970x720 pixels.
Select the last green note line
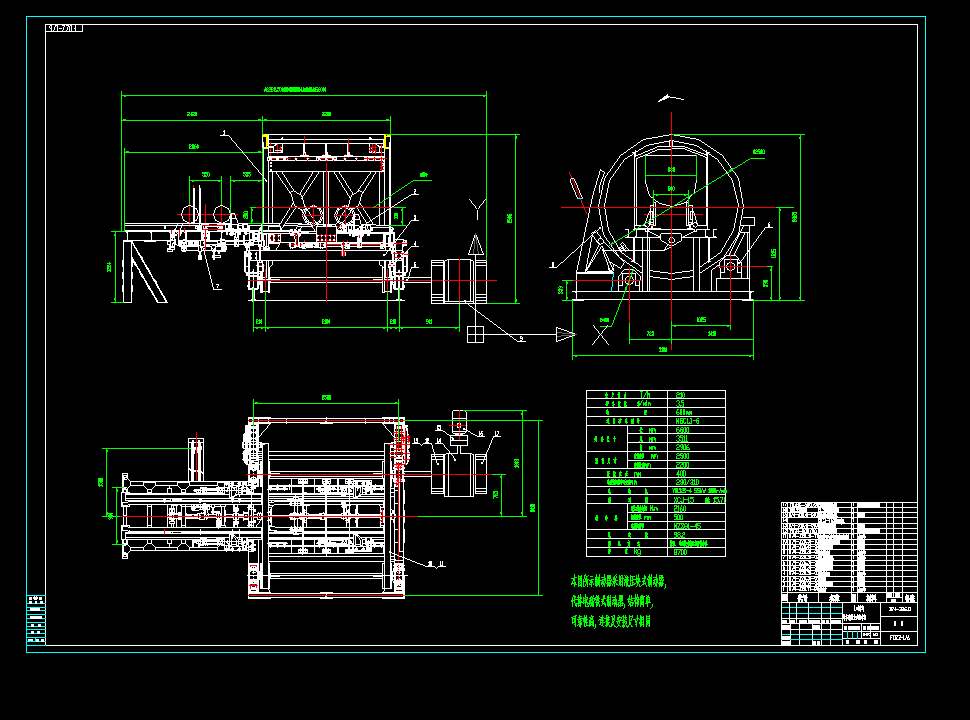611,621
